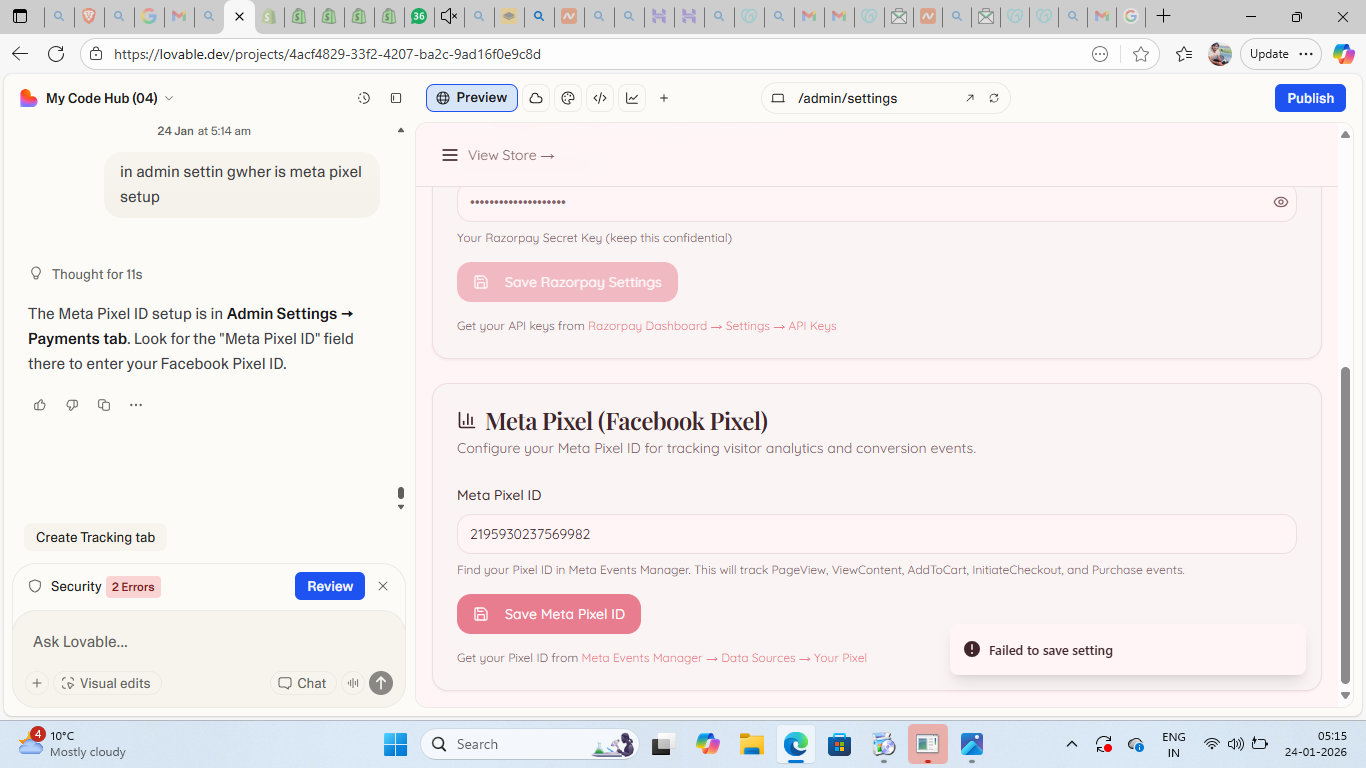Open preview in new tab arrow
The image size is (1366, 768).
(969, 98)
